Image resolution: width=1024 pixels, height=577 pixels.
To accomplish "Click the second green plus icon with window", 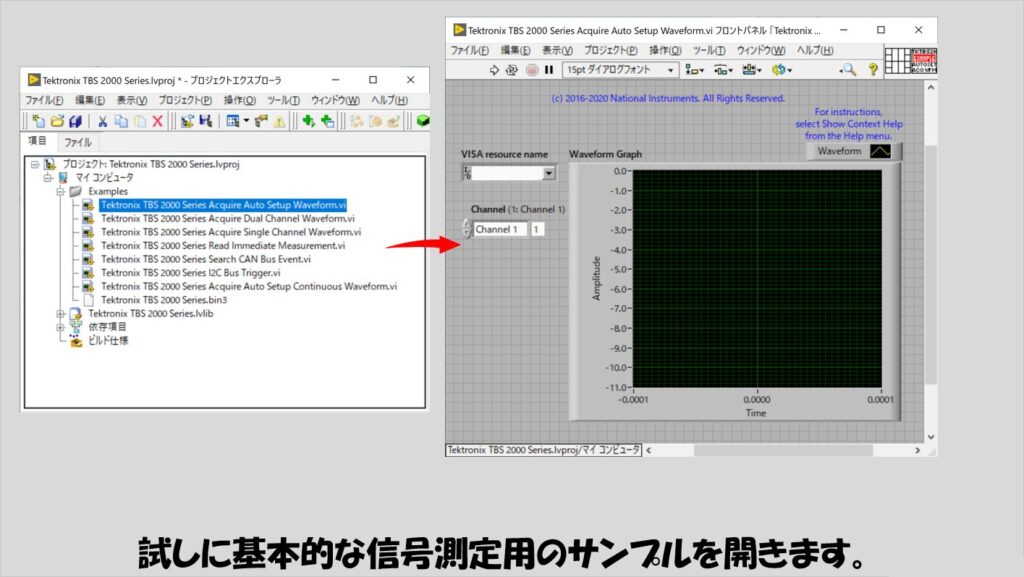I will click(327, 121).
